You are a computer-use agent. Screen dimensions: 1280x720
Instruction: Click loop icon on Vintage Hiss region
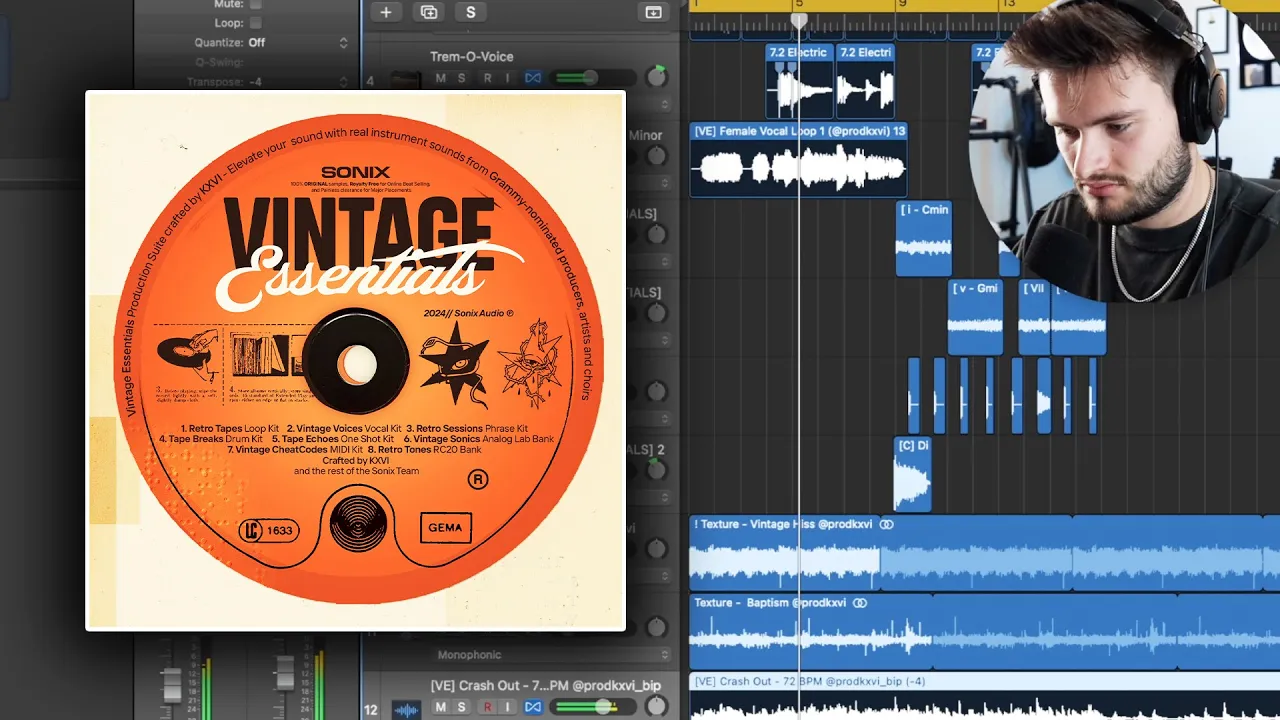pyautogui.click(x=886, y=524)
